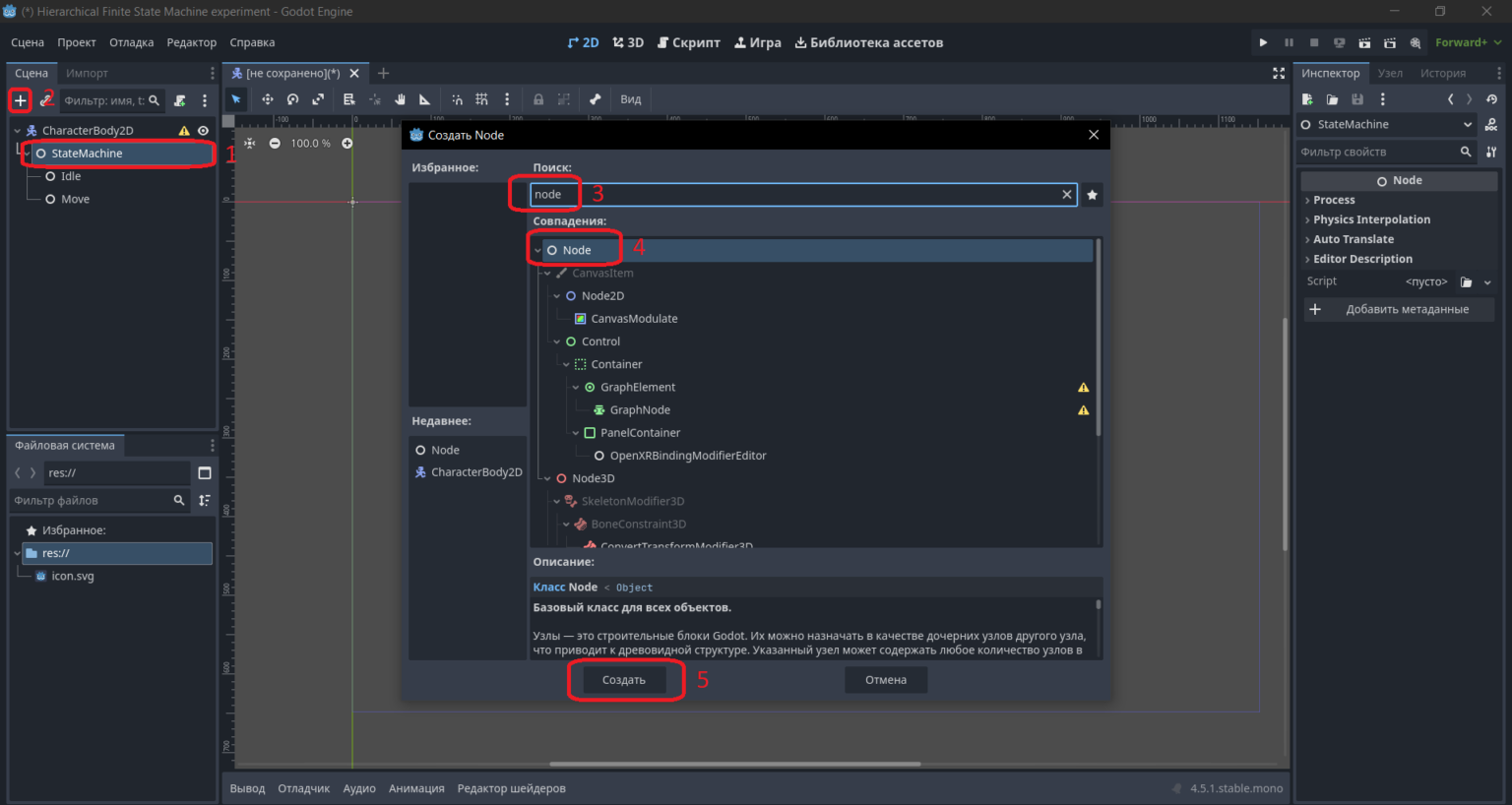Expand the Process section in Inspector
This screenshot has height=805, width=1512.
(x=1307, y=200)
